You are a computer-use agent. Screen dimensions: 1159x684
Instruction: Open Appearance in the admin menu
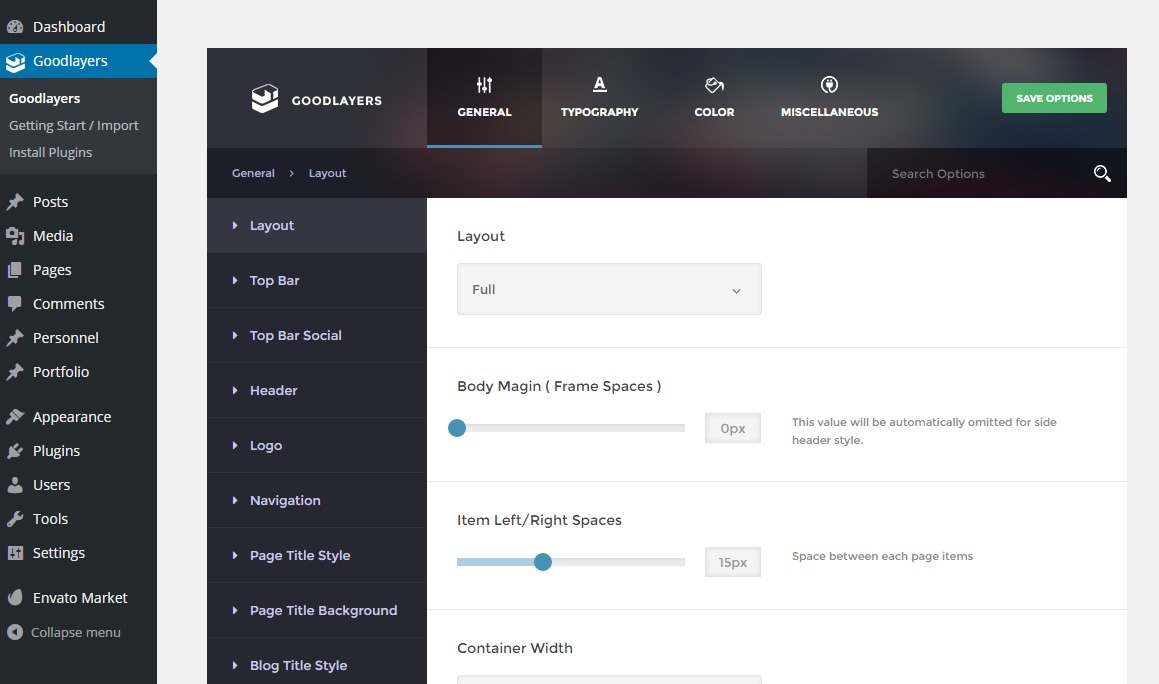(71, 417)
